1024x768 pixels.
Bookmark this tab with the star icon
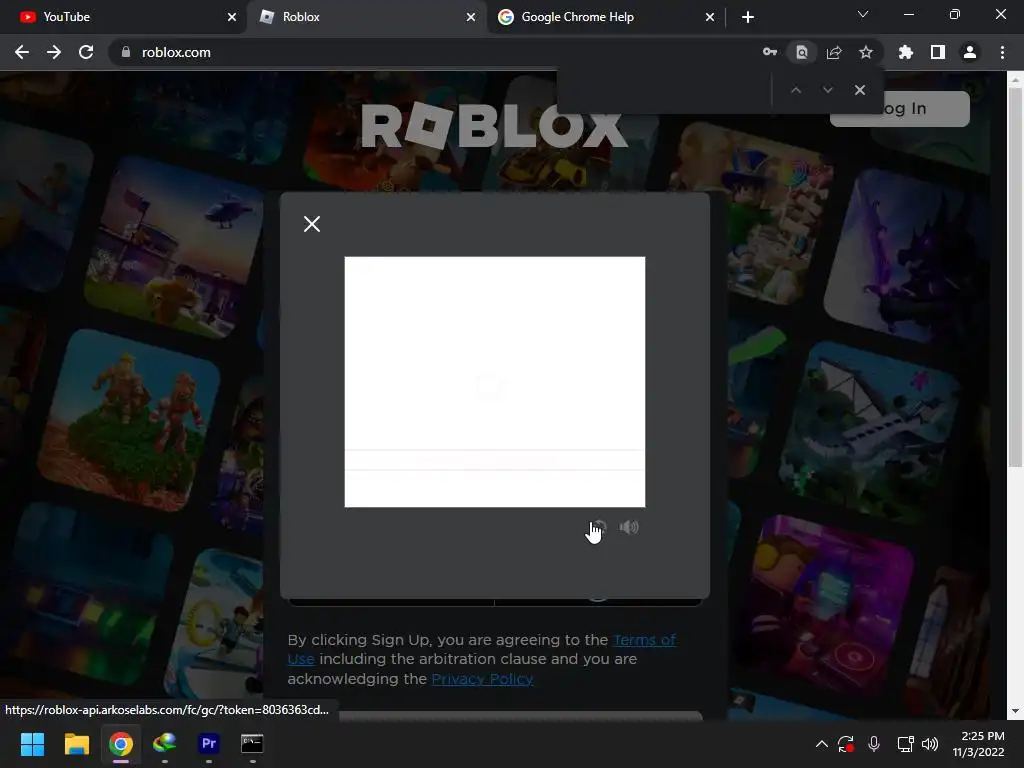[866, 52]
